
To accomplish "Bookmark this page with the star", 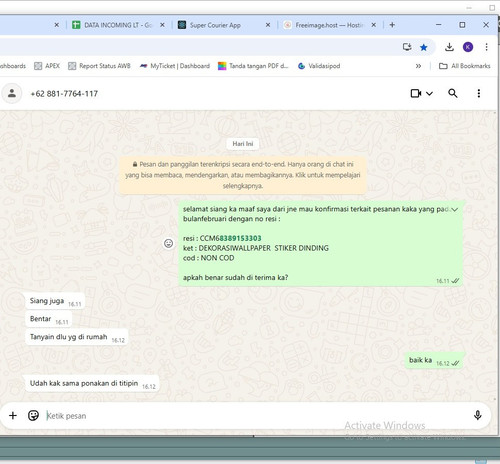I will coord(424,47).
